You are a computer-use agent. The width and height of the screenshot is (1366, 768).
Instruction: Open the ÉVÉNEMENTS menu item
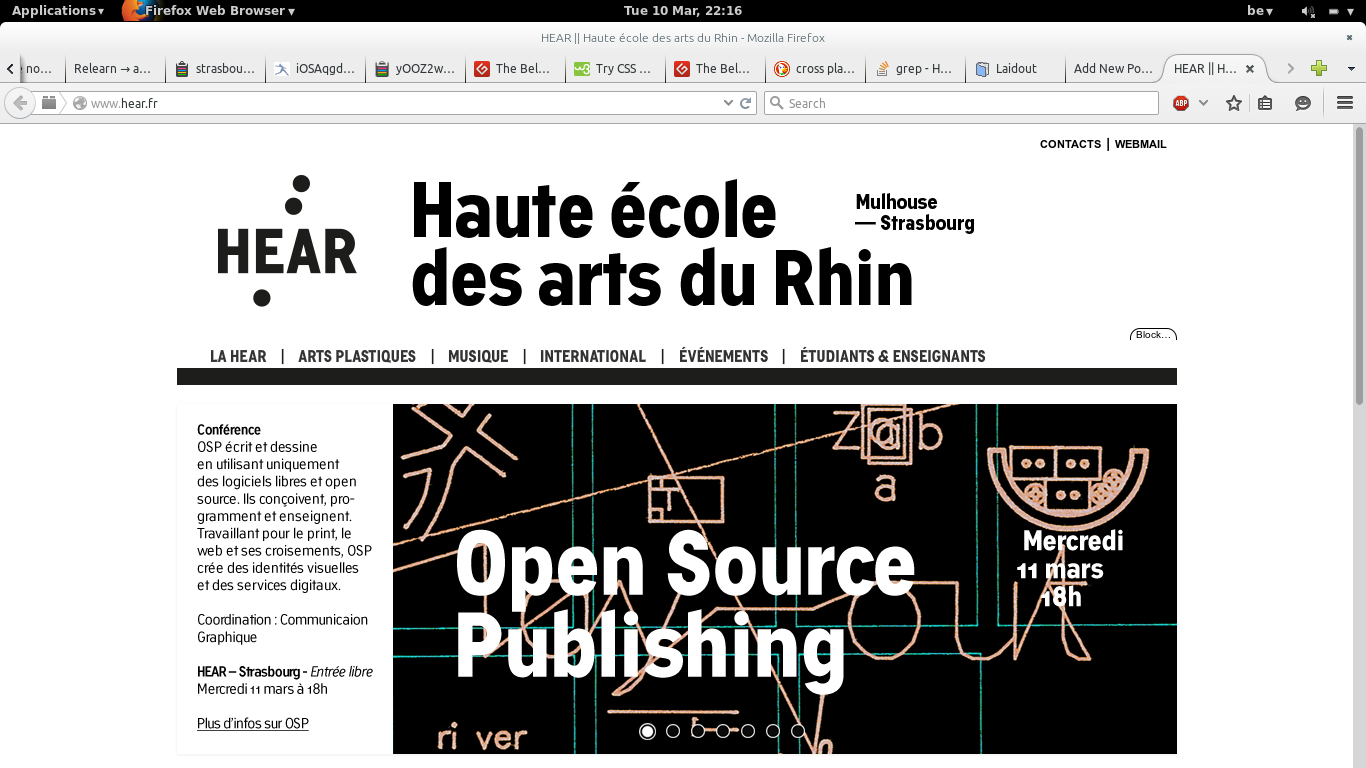(x=724, y=356)
